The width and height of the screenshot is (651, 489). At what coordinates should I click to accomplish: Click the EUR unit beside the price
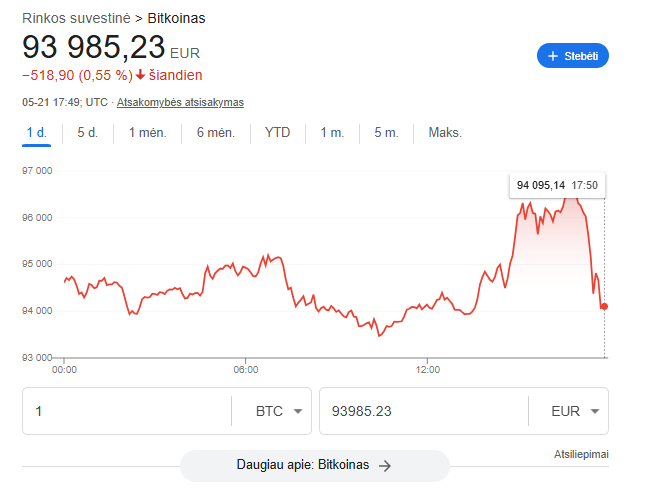tap(185, 53)
